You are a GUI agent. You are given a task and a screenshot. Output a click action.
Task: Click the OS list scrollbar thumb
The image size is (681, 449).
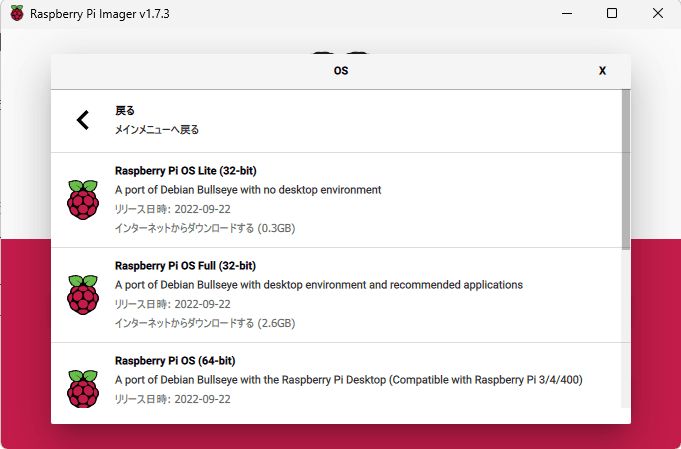[x=625, y=168]
